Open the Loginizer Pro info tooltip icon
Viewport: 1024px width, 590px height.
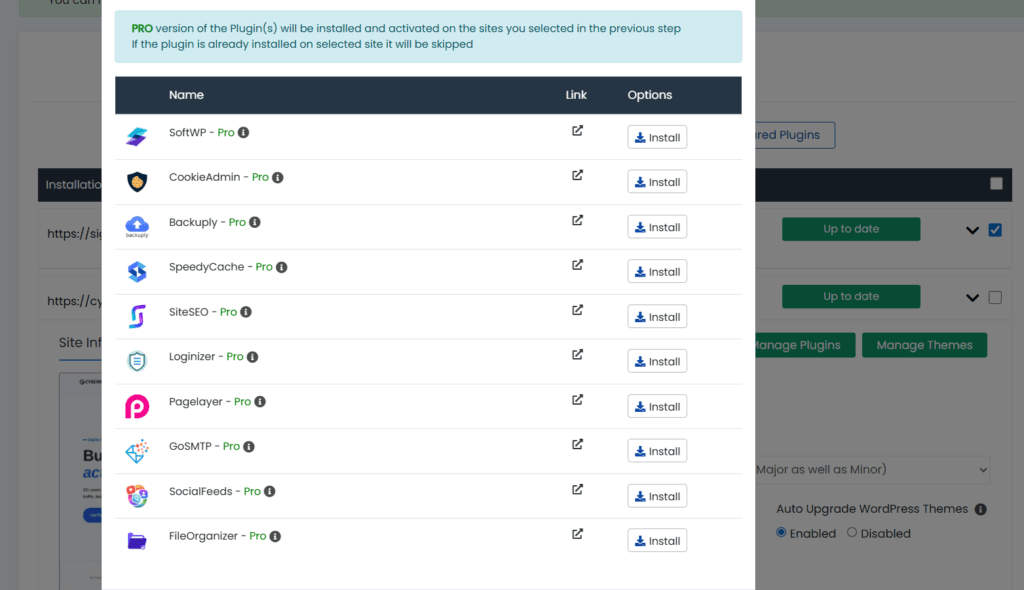coord(252,356)
